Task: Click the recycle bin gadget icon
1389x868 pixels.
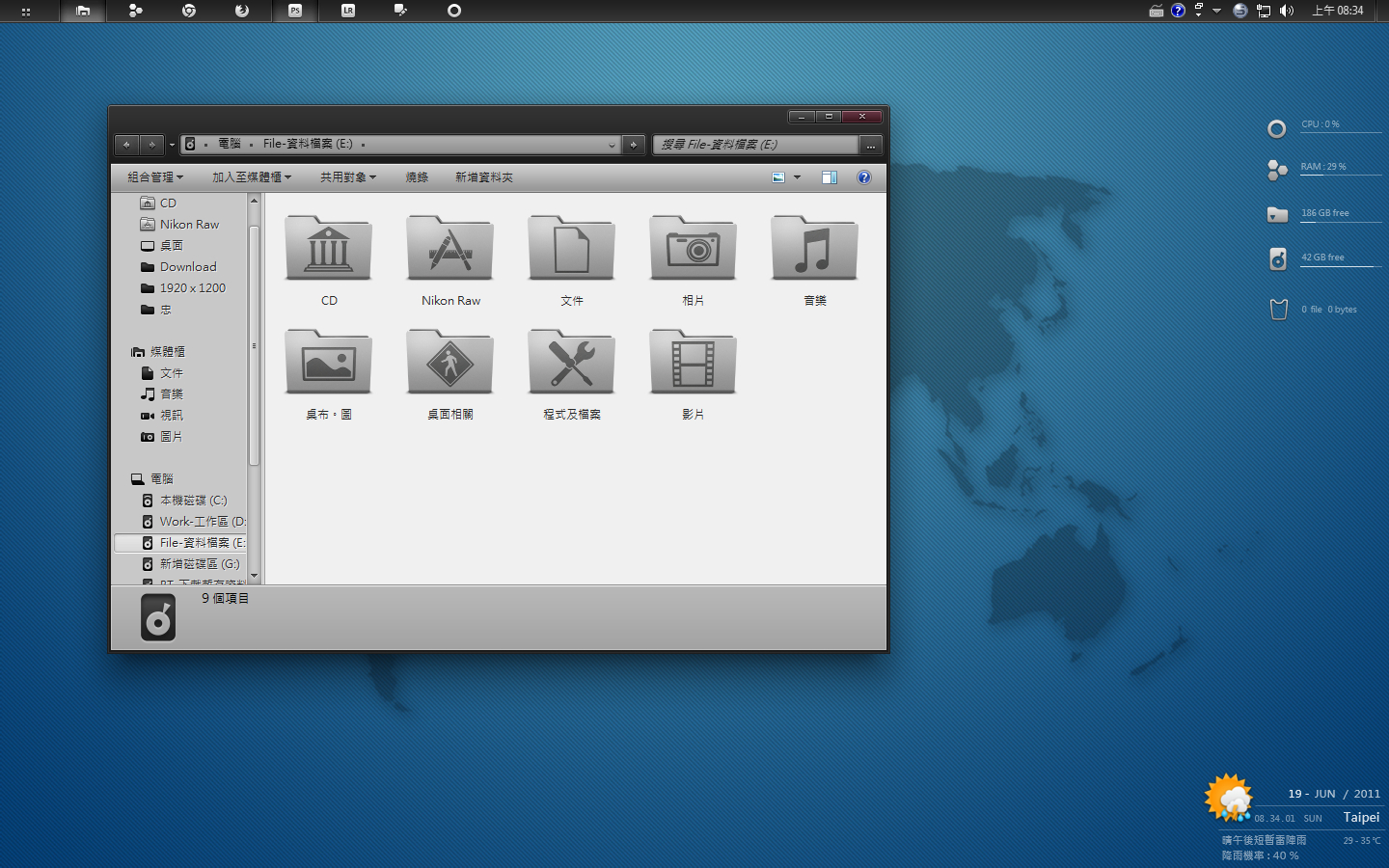Action: (x=1279, y=310)
